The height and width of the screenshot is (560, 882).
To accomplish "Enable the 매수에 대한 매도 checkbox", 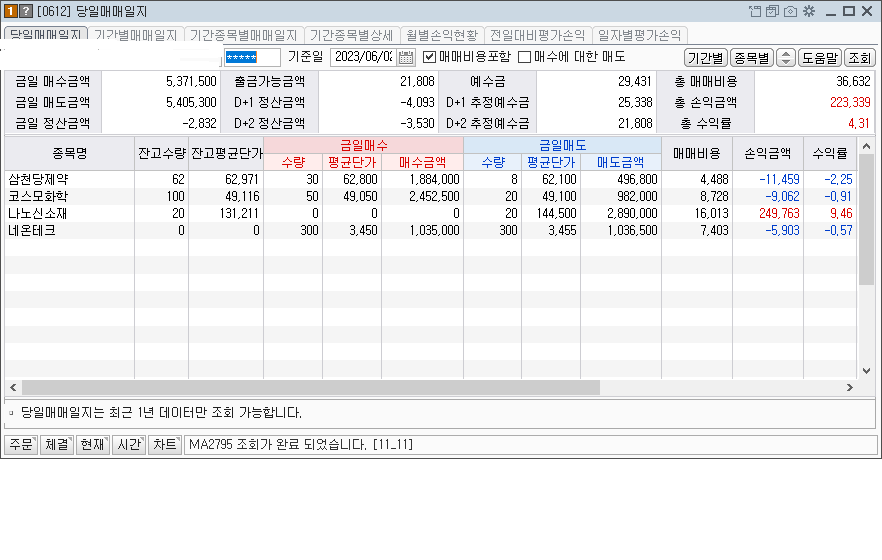I will point(524,57).
